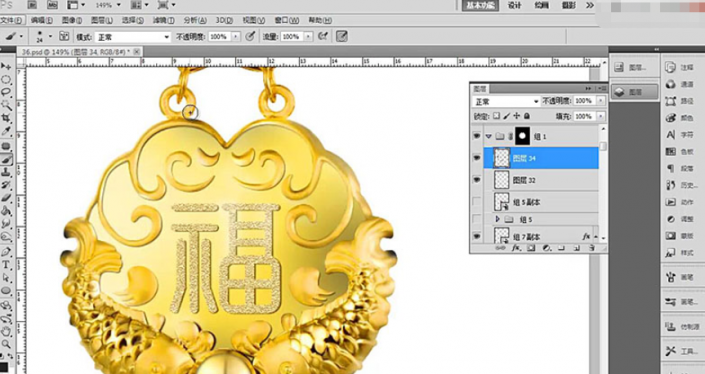Expand the 组 5 layer group
705x374 pixels.
(x=497, y=219)
